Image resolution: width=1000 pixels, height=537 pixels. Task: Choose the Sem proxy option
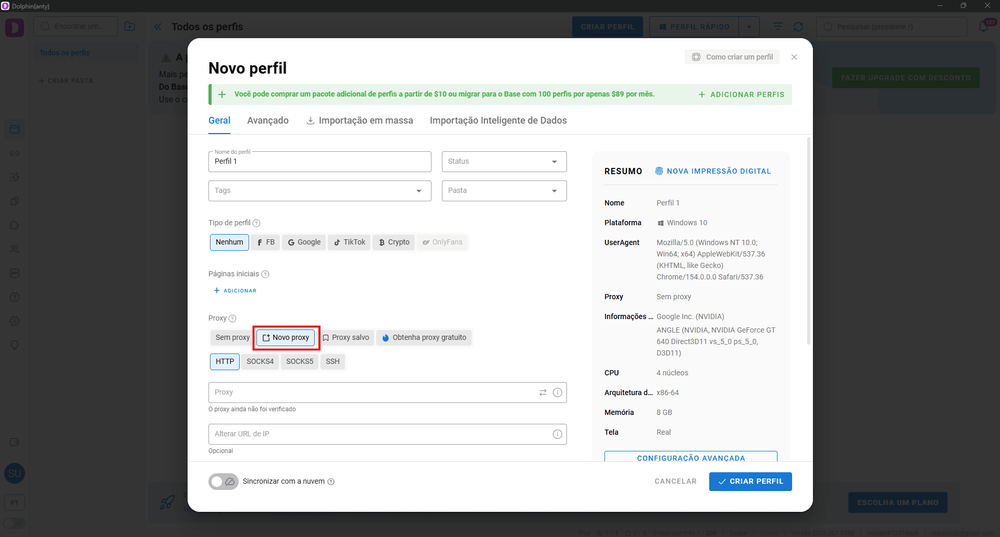(x=231, y=337)
